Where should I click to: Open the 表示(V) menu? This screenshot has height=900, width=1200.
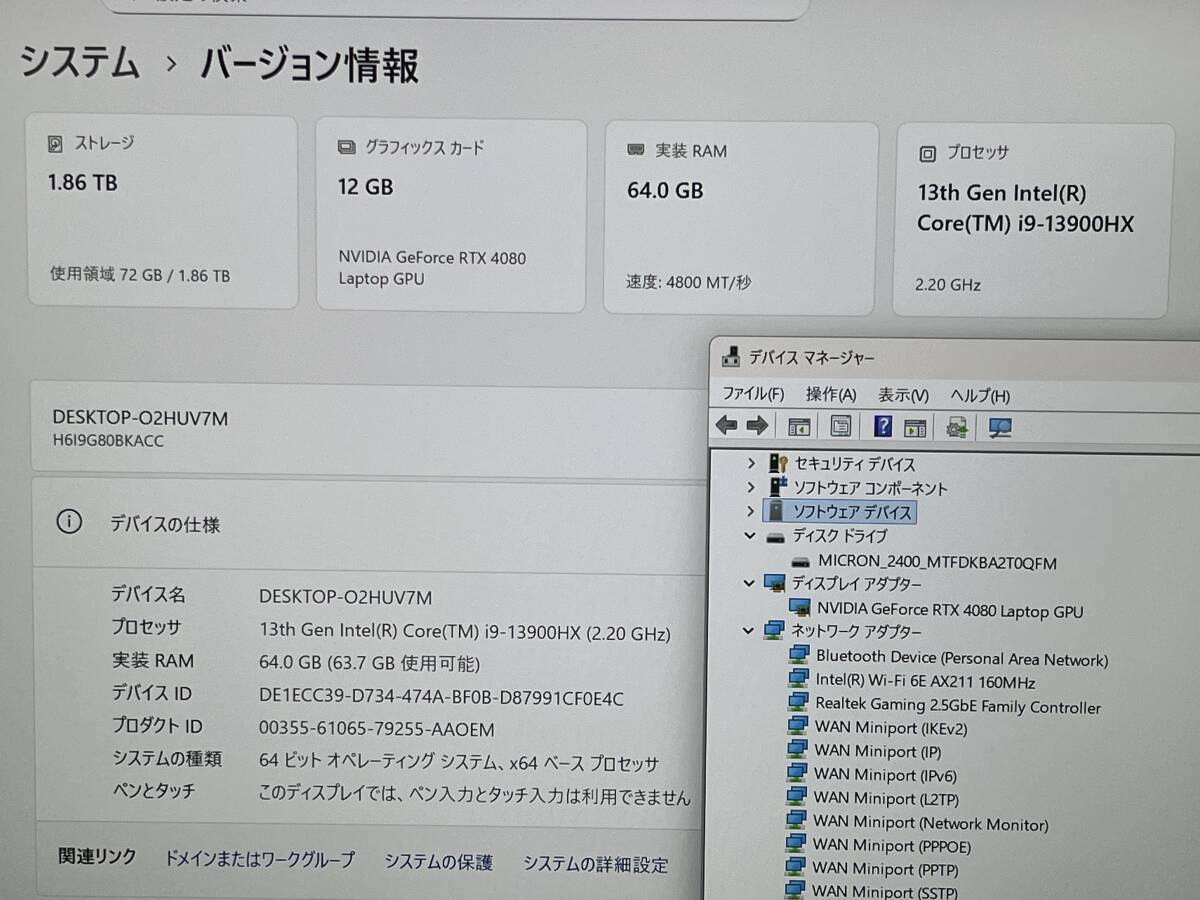coord(904,396)
